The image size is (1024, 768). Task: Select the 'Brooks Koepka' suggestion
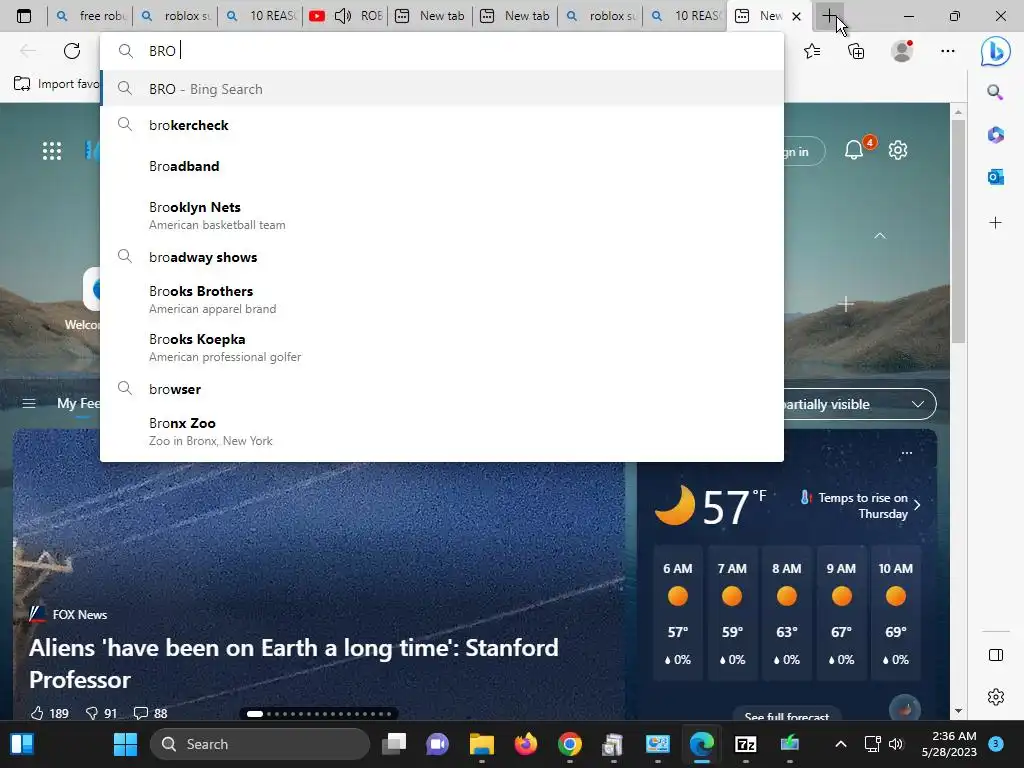(442, 347)
